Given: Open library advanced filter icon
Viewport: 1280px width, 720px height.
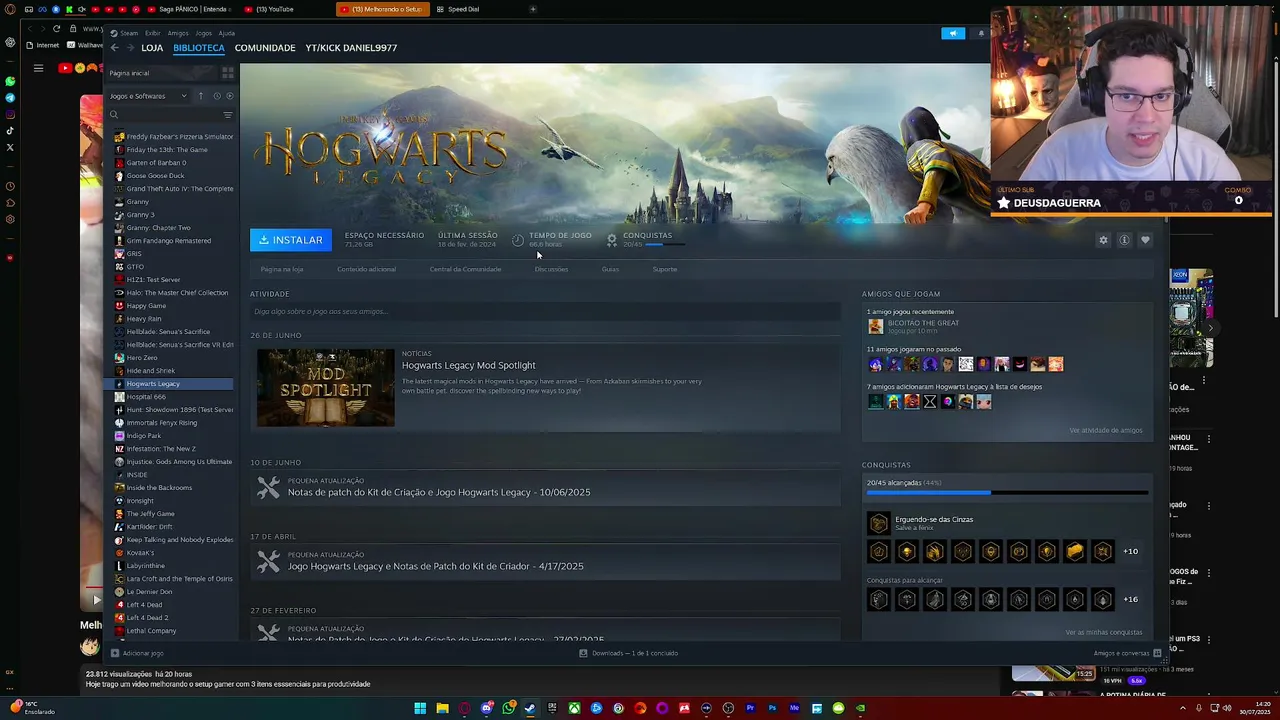Looking at the screenshot, I should (x=227, y=115).
